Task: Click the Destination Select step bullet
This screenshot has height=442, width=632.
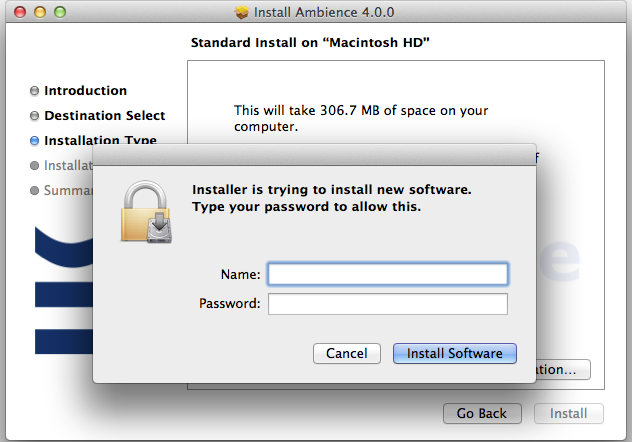Action: (35, 116)
